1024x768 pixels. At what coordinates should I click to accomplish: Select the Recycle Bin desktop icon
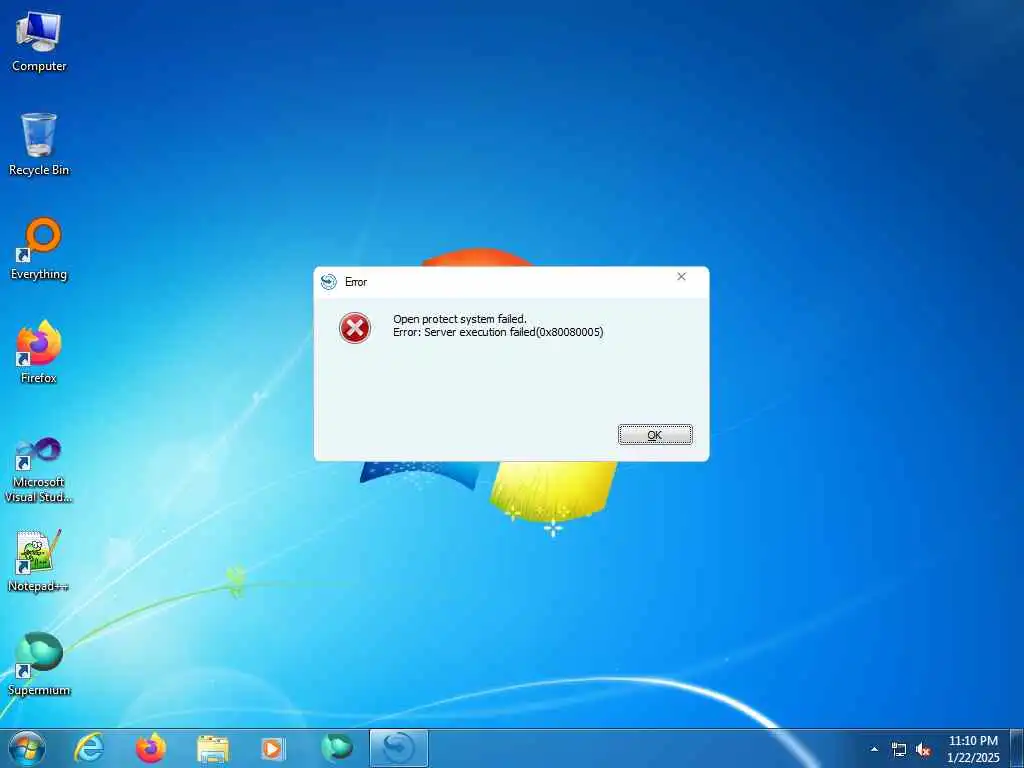(39, 145)
